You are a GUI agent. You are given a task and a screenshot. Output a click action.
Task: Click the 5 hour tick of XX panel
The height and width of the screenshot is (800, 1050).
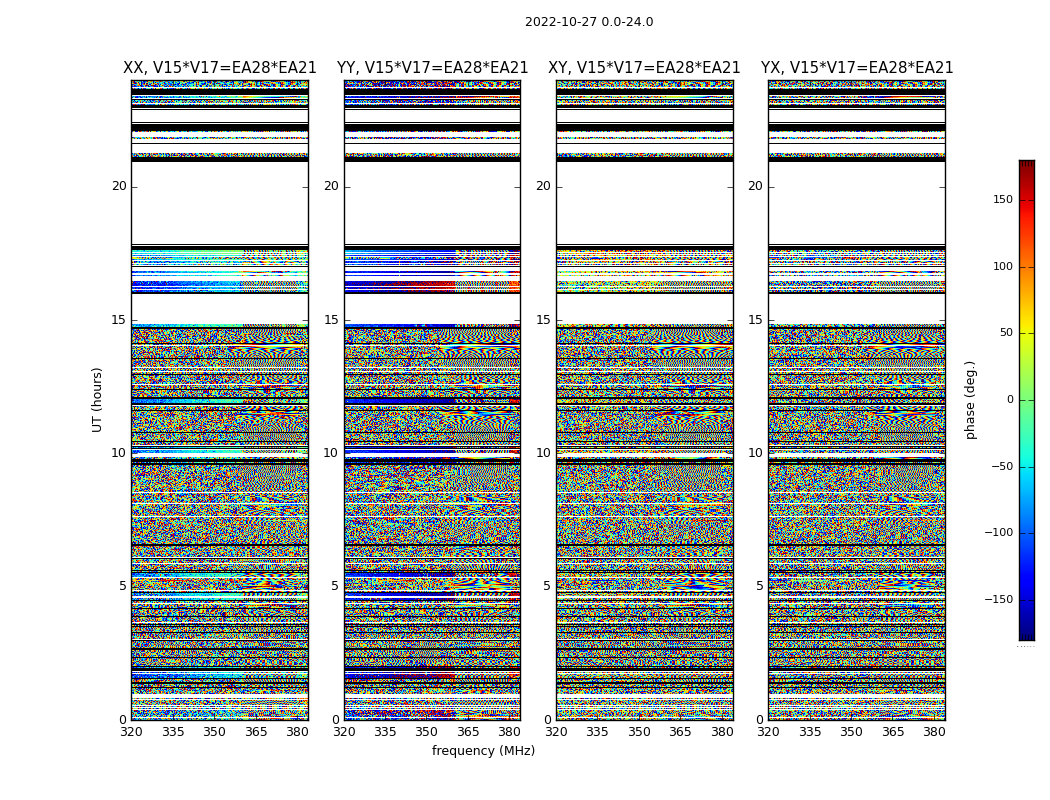[123, 586]
